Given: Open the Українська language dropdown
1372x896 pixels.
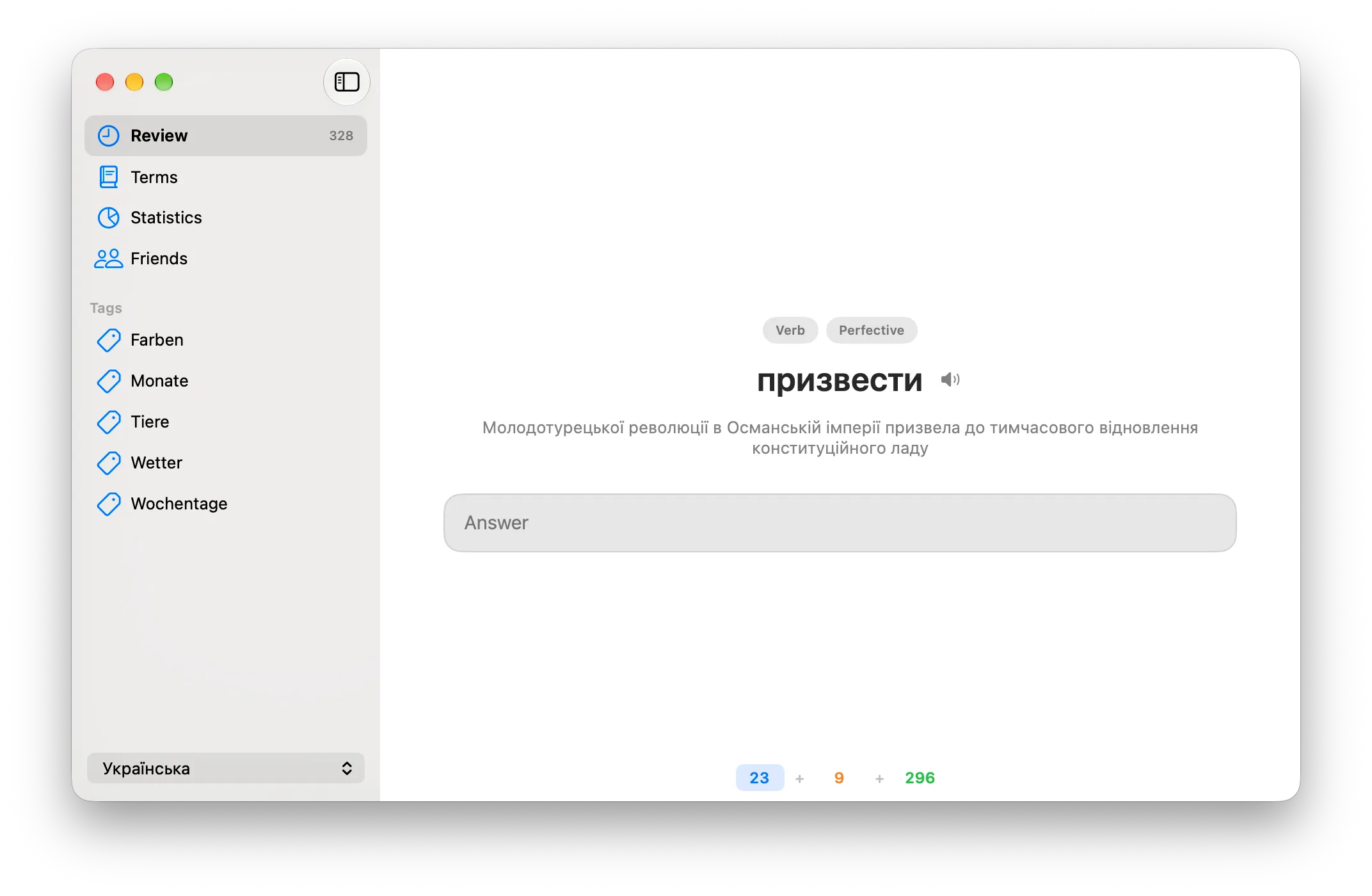Looking at the screenshot, I should 226,768.
